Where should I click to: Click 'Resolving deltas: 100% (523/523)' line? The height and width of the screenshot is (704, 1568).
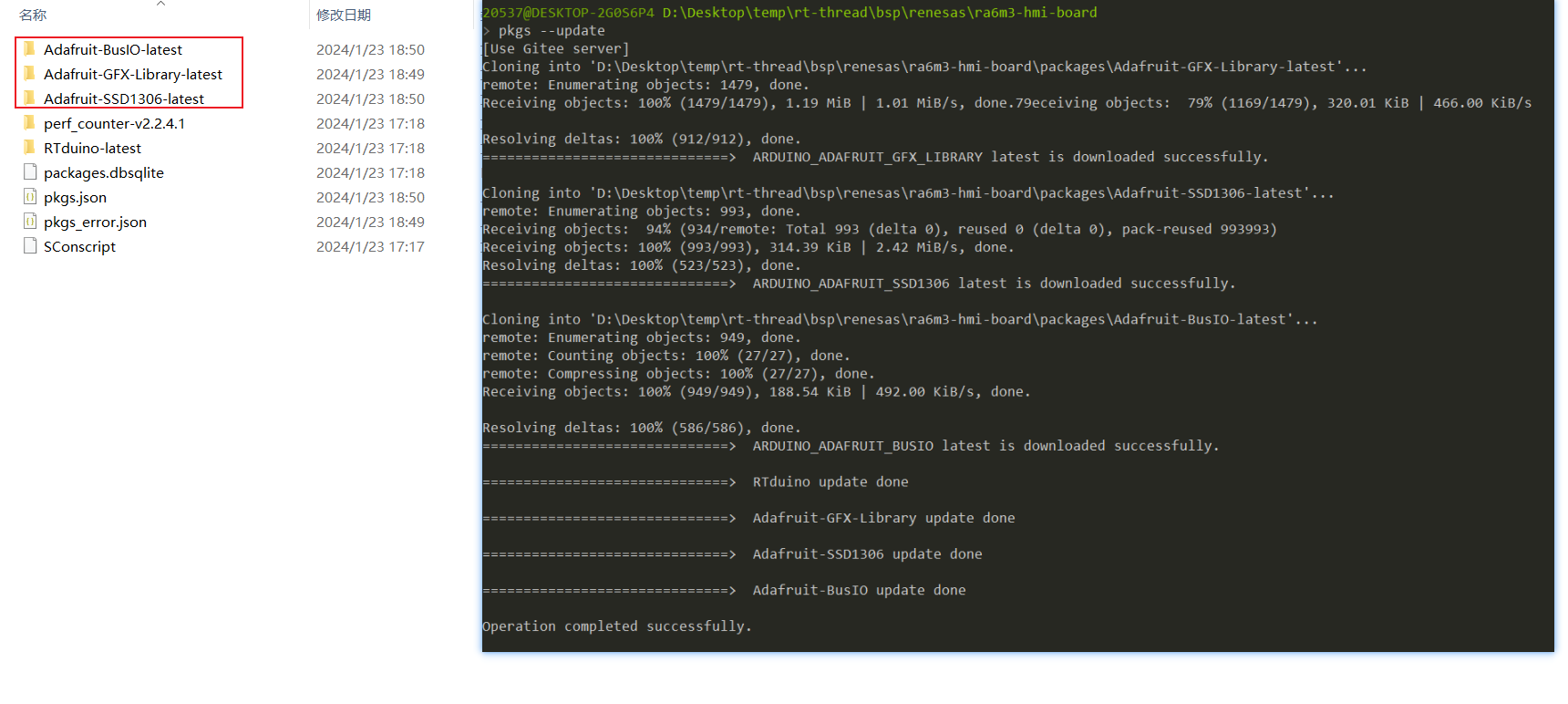click(x=642, y=265)
